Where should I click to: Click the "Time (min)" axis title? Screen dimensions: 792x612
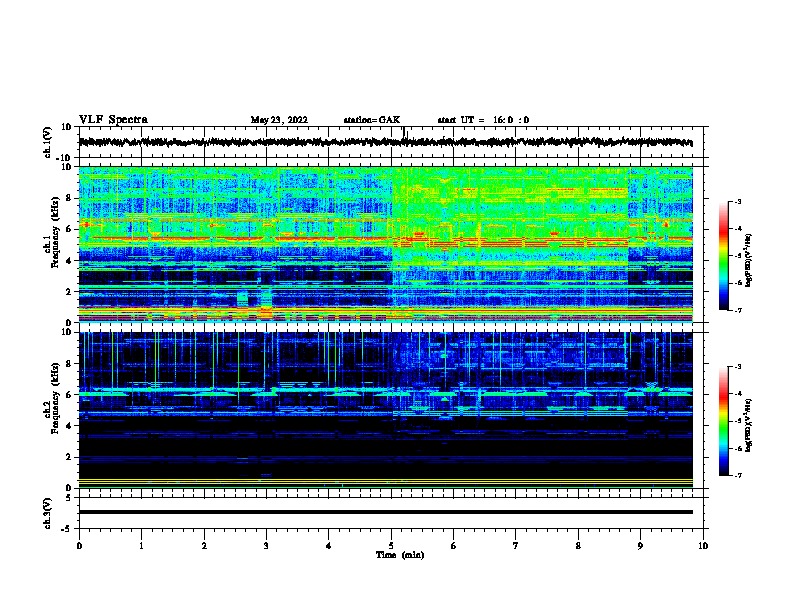(400, 555)
